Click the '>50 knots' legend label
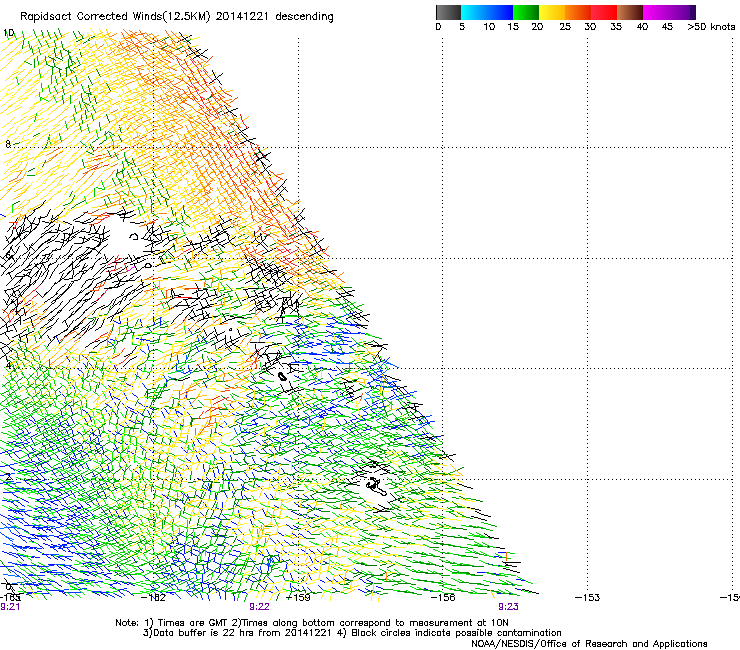740x650 pixels. click(x=711, y=27)
